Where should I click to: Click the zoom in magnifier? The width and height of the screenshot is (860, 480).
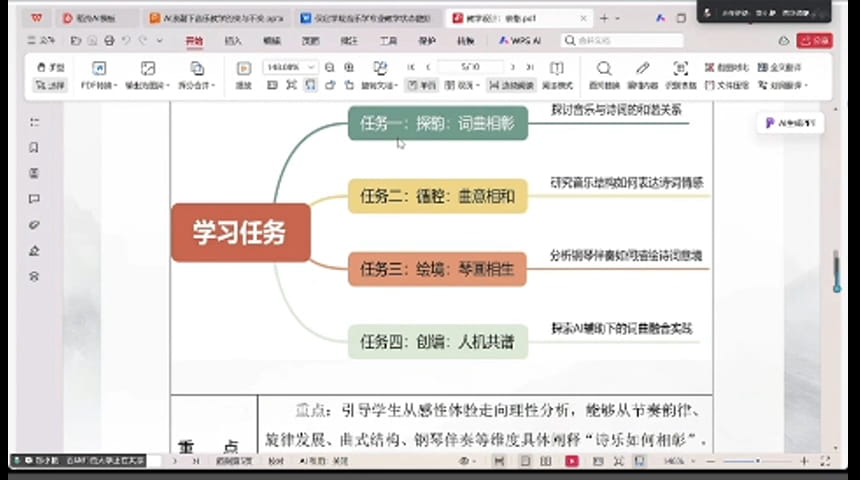click(x=349, y=67)
